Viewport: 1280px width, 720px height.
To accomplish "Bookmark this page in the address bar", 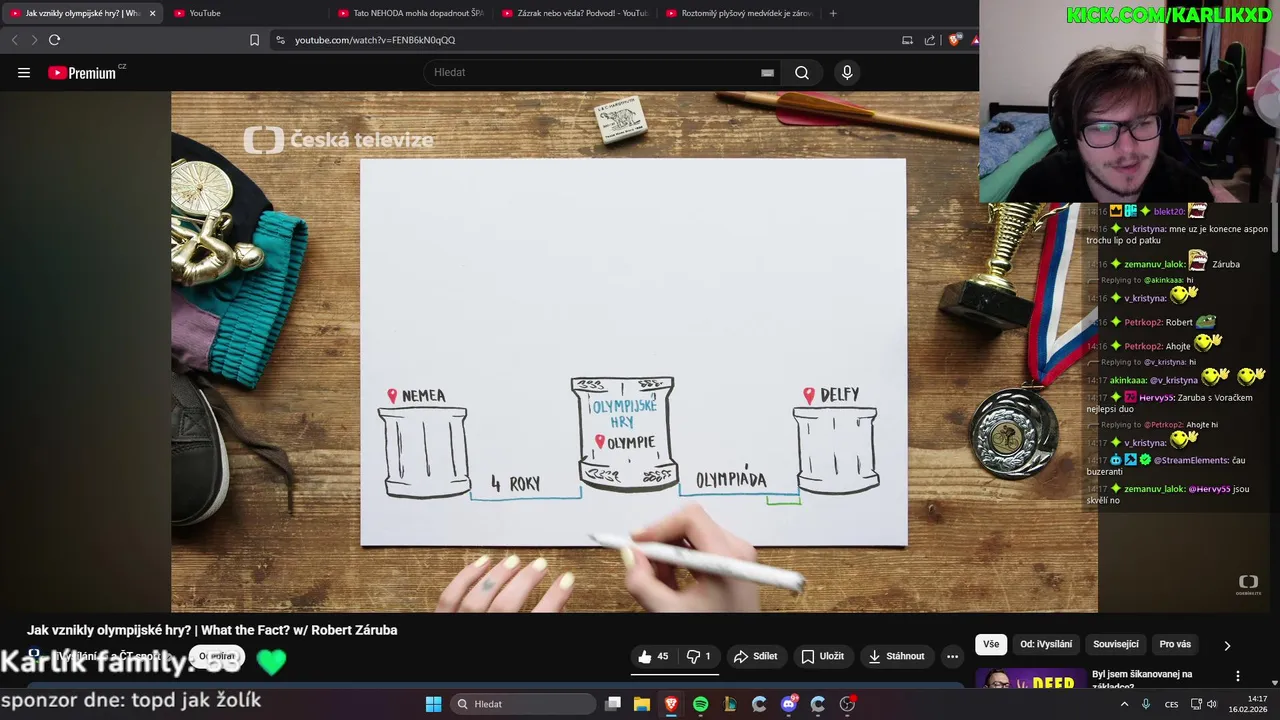I will (254, 40).
